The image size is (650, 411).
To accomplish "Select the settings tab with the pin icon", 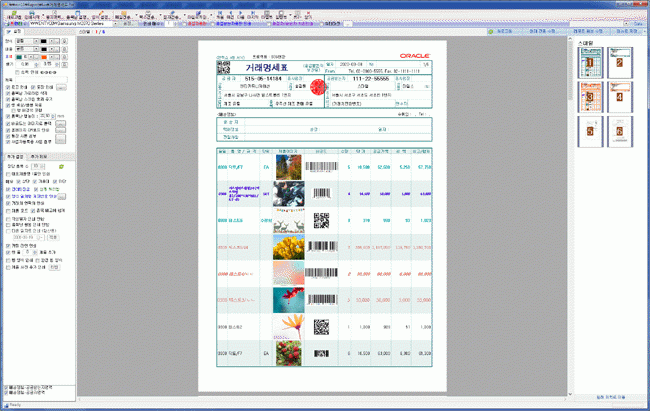I will coord(14,32).
